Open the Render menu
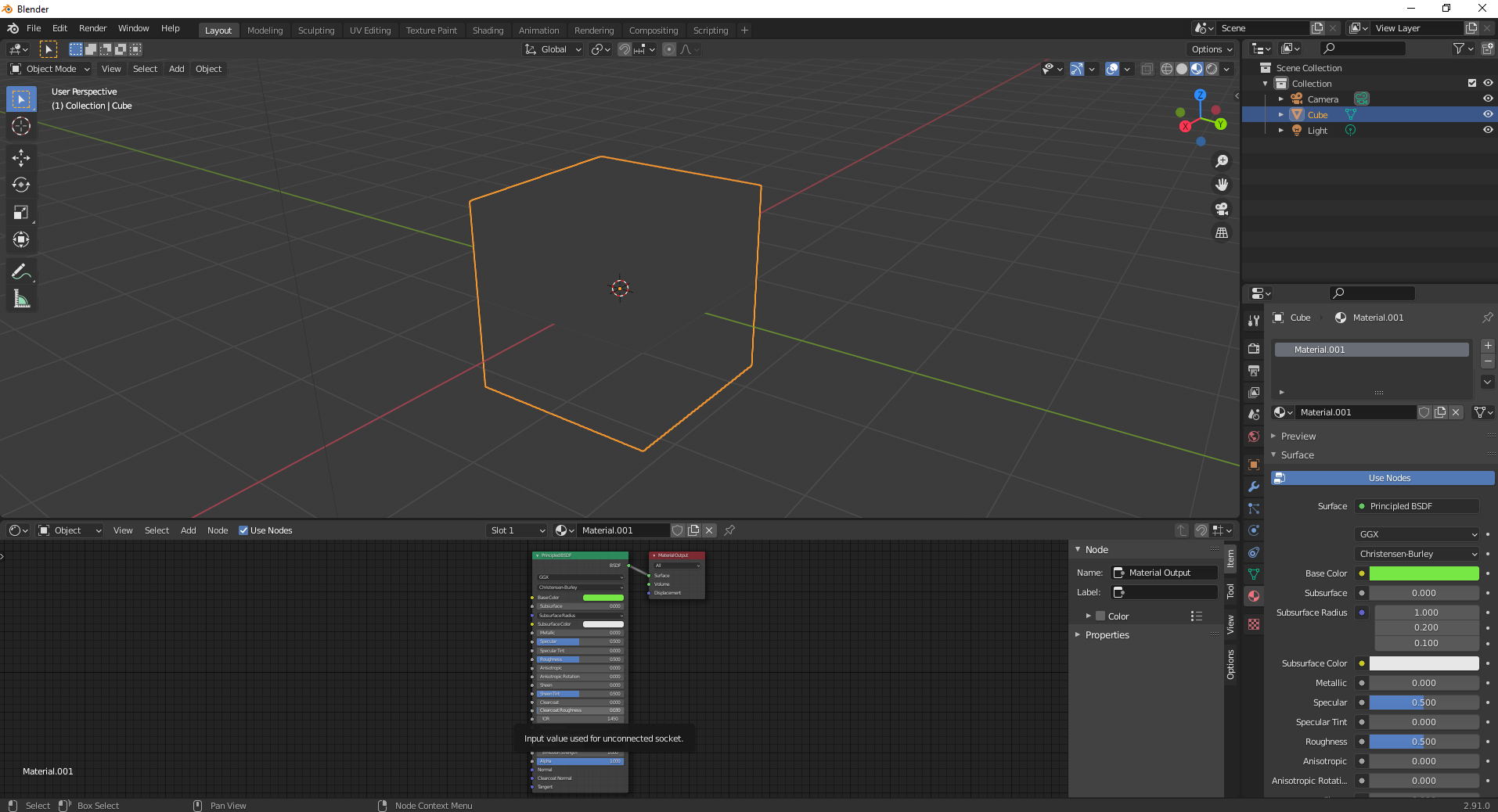This screenshot has width=1498, height=812. tap(92, 28)
